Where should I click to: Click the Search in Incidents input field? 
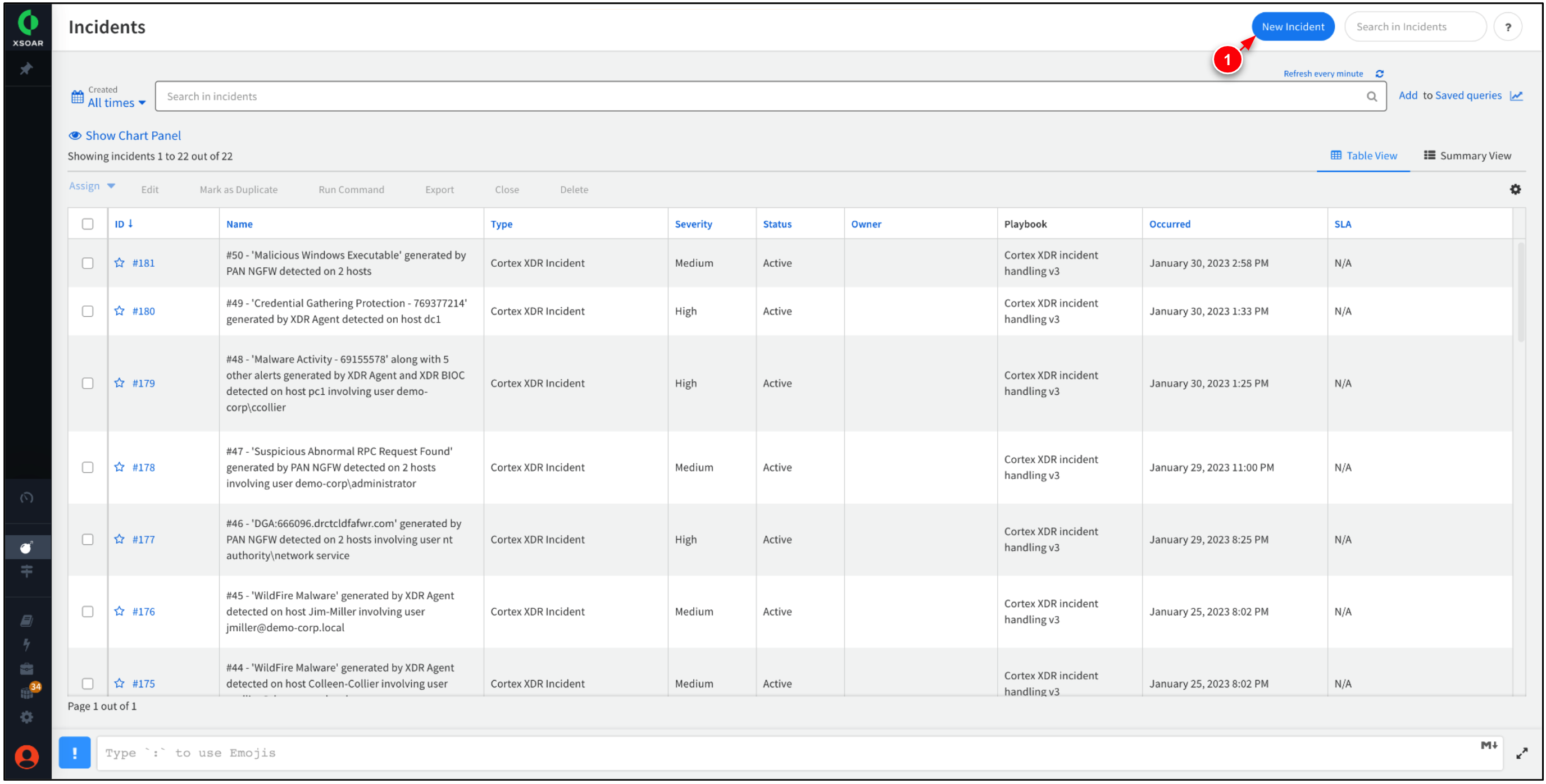1414,27
